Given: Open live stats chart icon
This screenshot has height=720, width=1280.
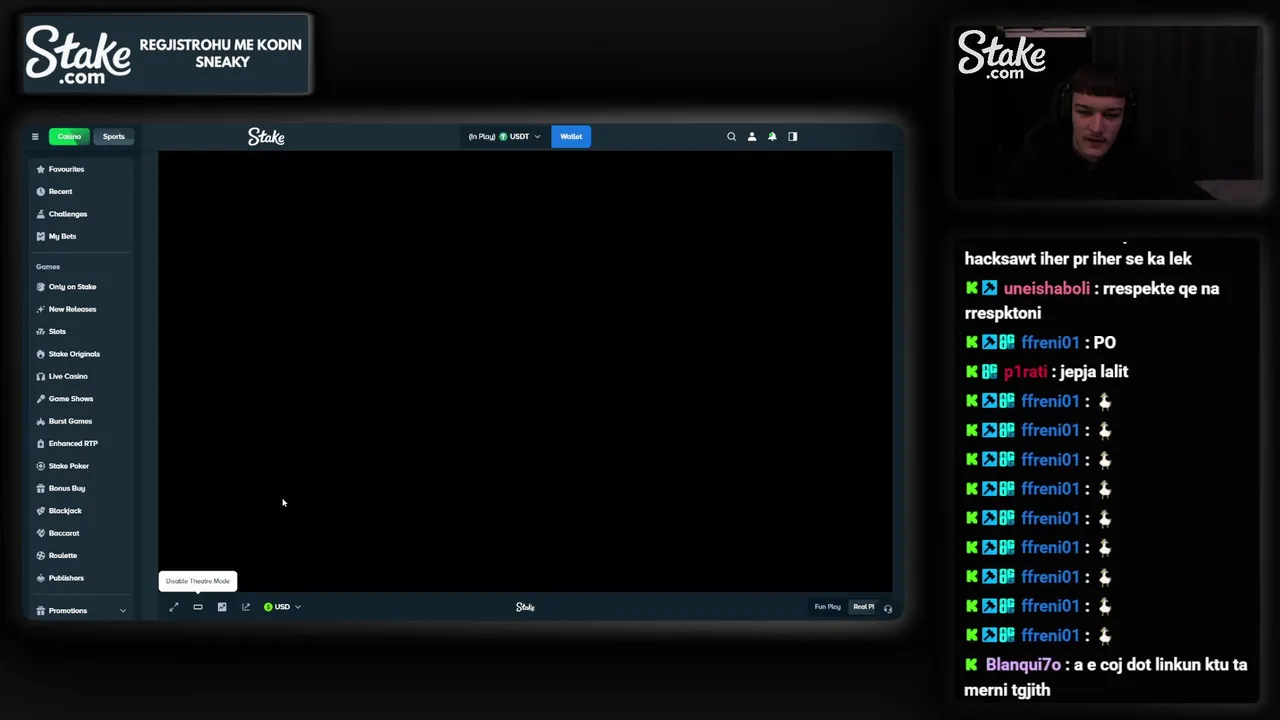Looking at the screenshot, I should (222, 607).
